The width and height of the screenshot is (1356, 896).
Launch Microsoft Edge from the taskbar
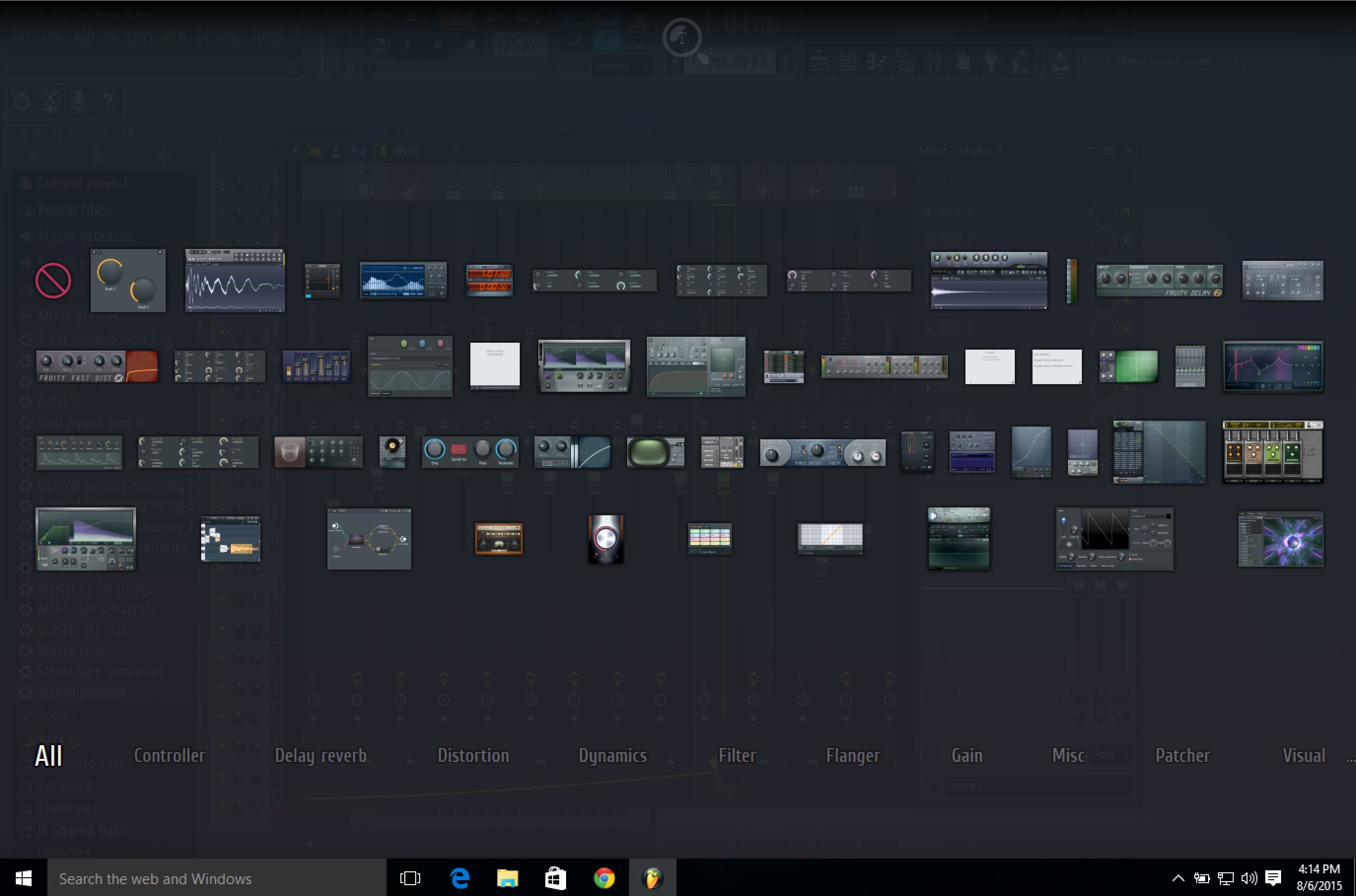[460, 878]
